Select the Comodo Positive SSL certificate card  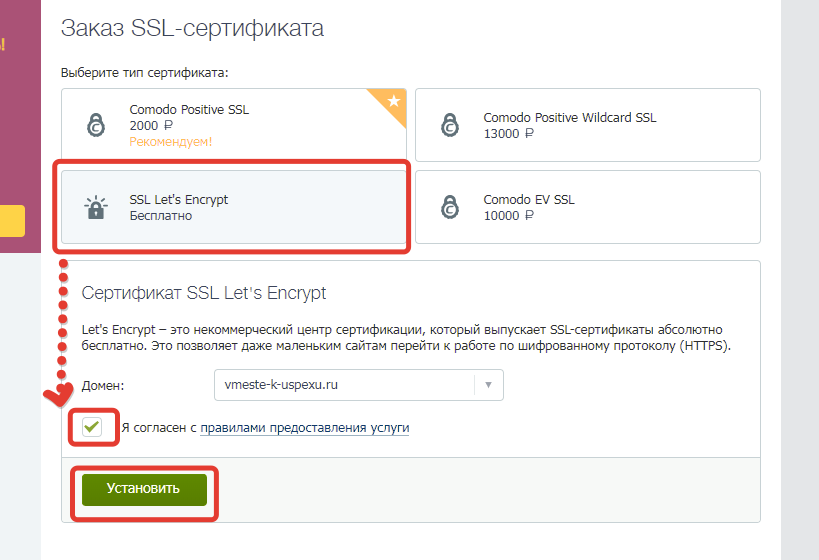coord(233,125)
